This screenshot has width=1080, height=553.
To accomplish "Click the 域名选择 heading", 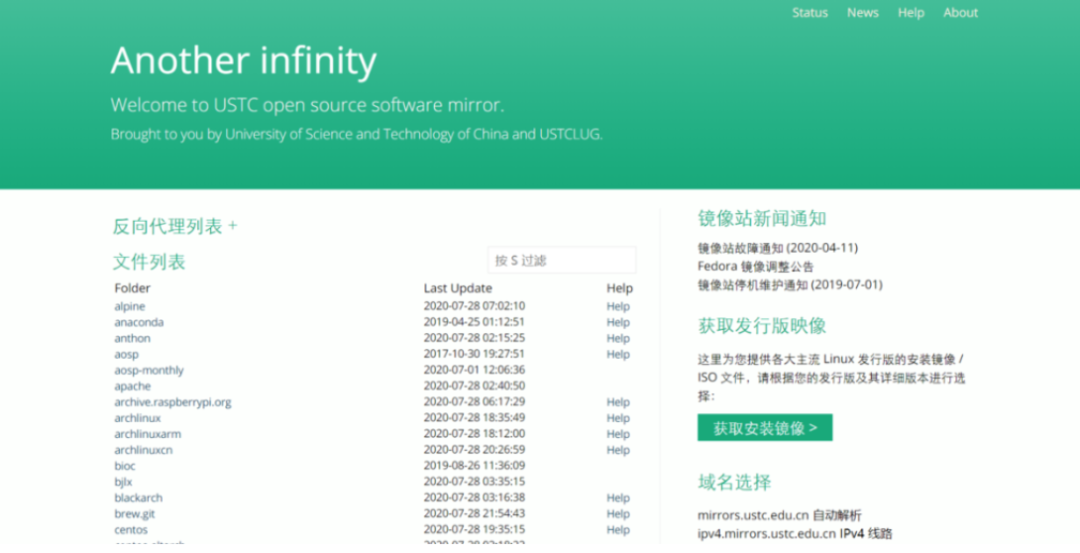I will 734,482.
